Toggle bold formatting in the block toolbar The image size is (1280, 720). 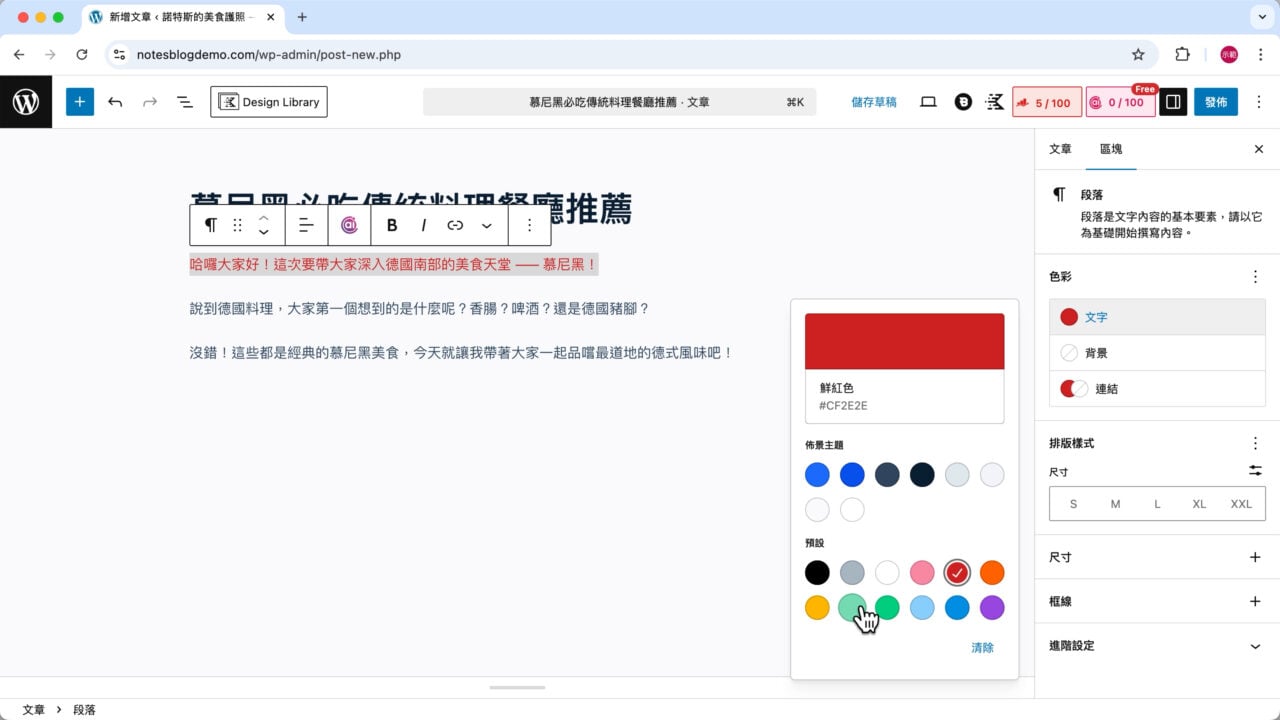click(391, 224)
